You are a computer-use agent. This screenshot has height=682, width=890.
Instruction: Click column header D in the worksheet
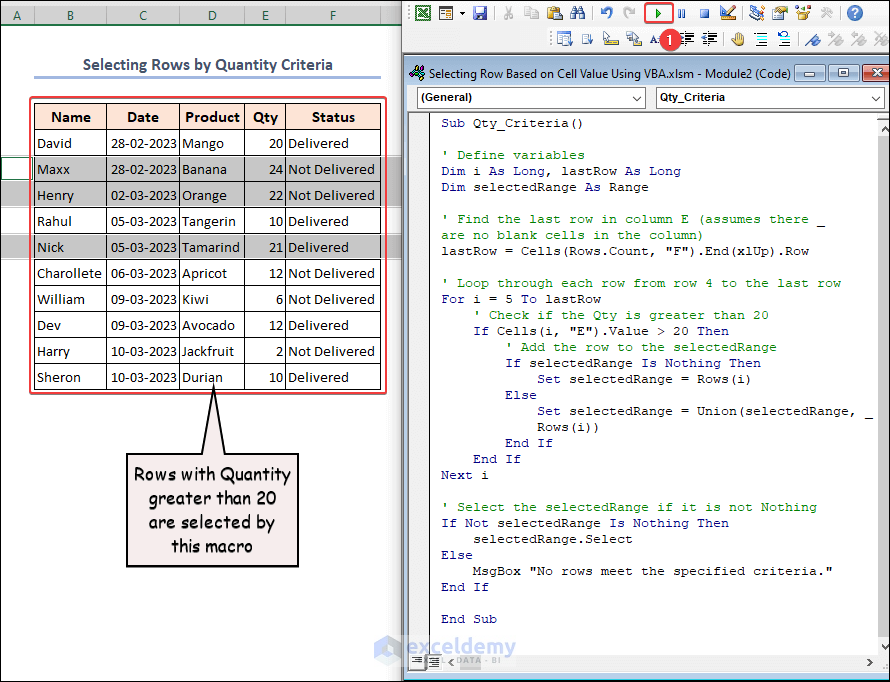212,16
